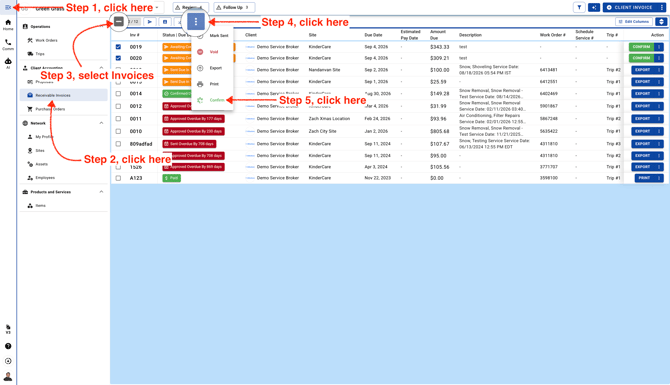670x385 pixels.
Task: Click the Follow Up button
Action: 234,7
